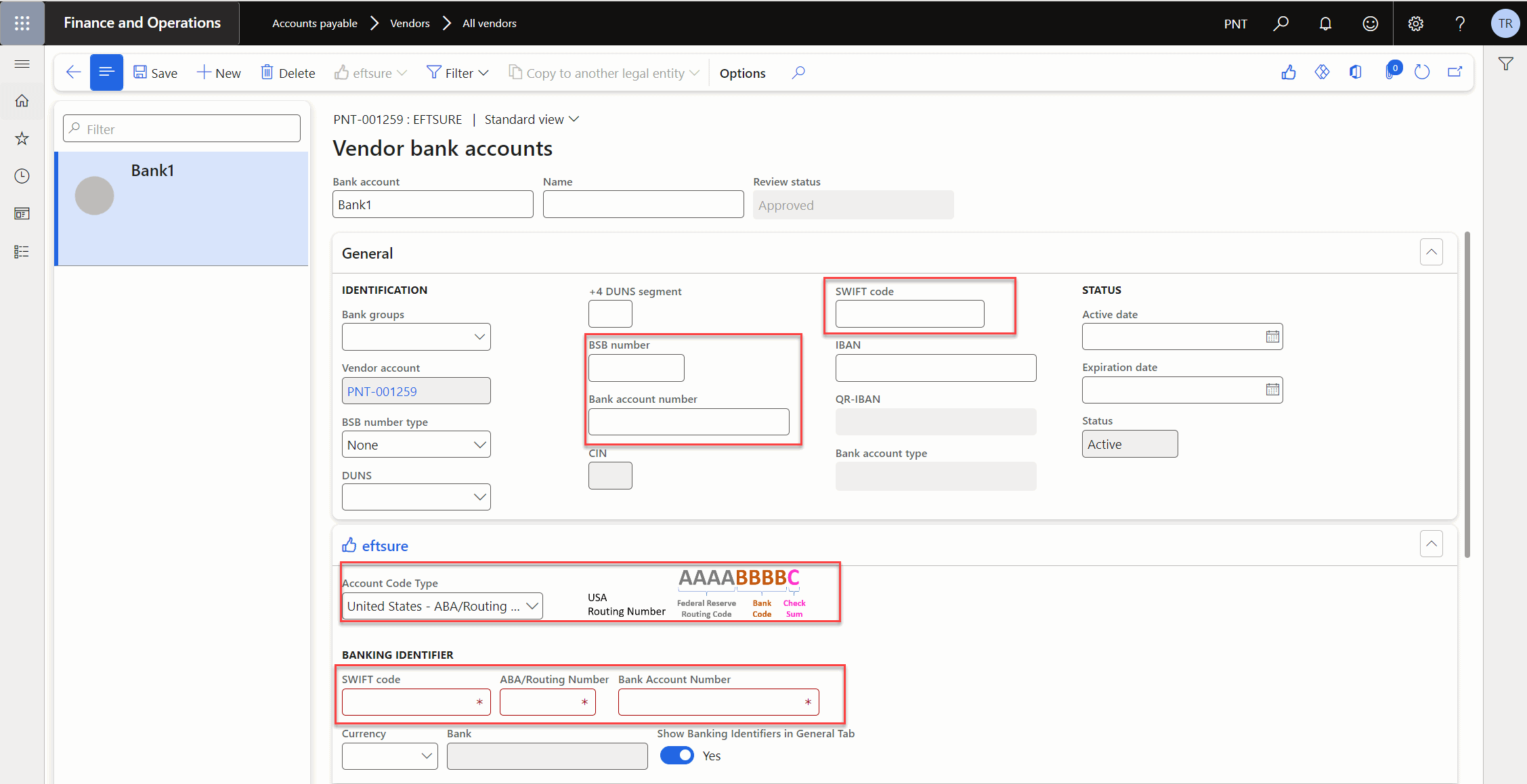Open the Office integration icon

(1356, 72)
